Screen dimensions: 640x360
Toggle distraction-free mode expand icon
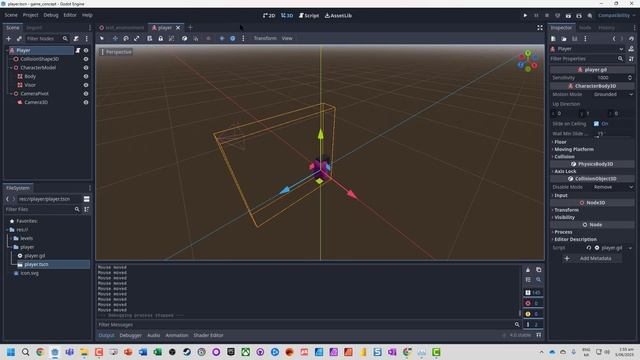pyautogui.click(x=540, y=28)
